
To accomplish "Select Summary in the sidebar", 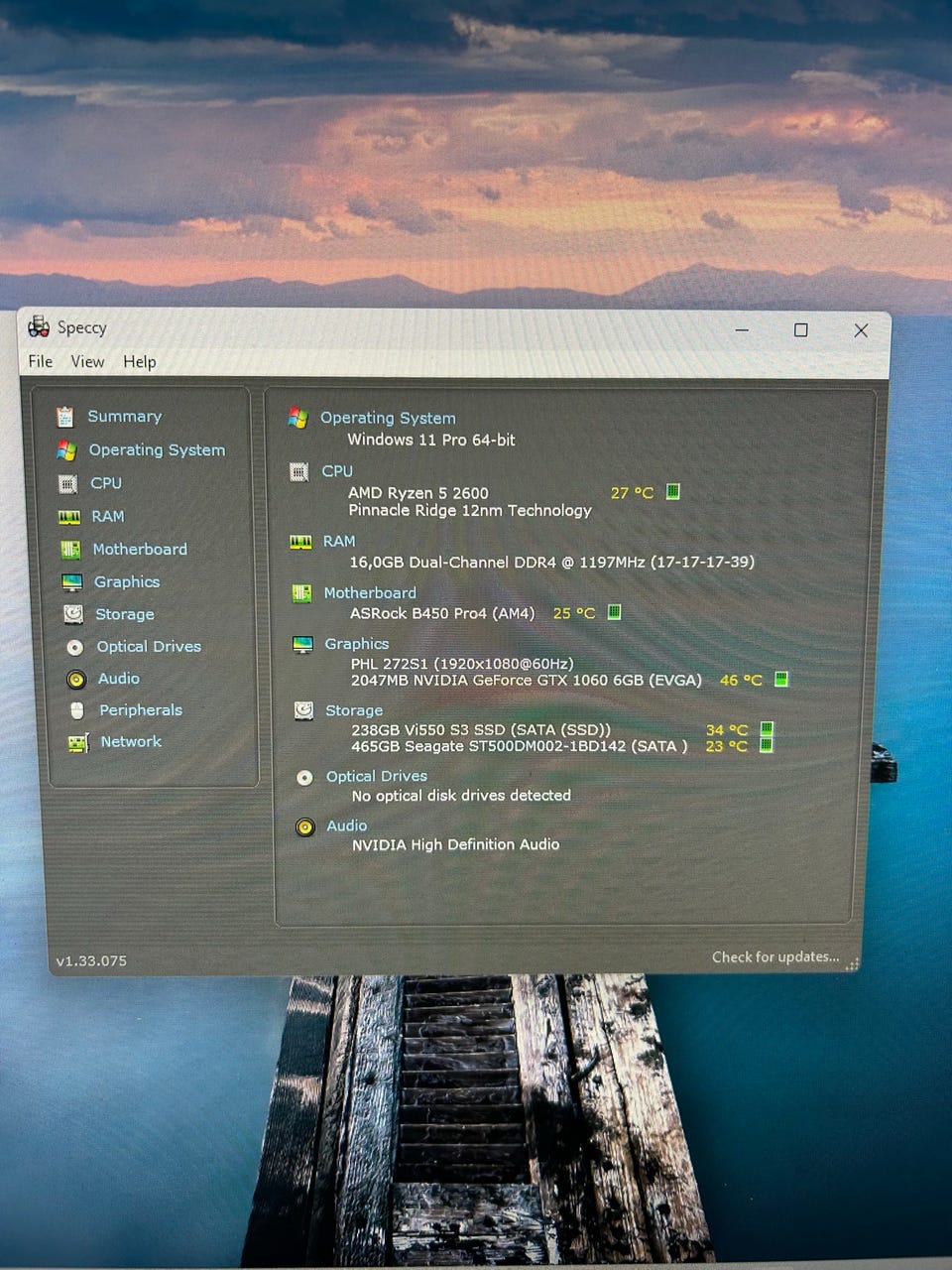I will coord(124,417).
